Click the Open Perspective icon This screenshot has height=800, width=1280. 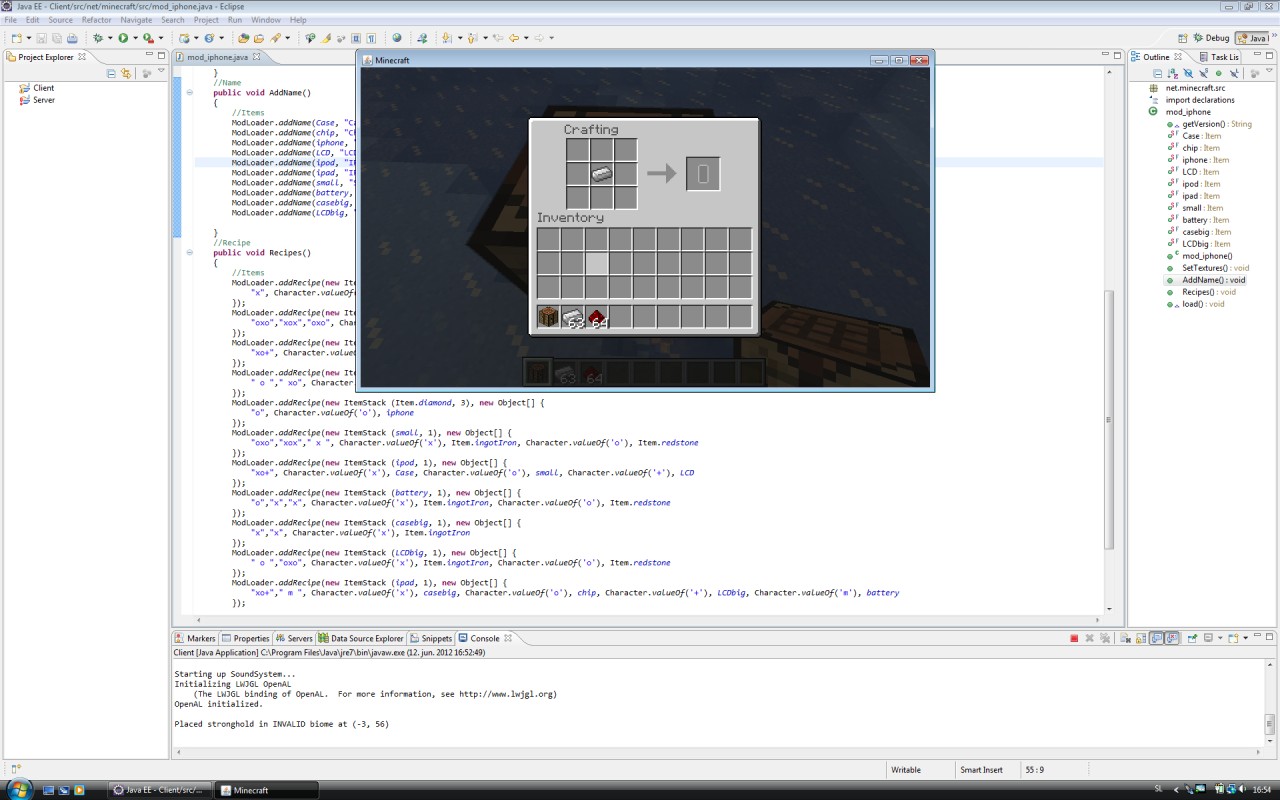pyautogui.click(x=1181, y=38)
